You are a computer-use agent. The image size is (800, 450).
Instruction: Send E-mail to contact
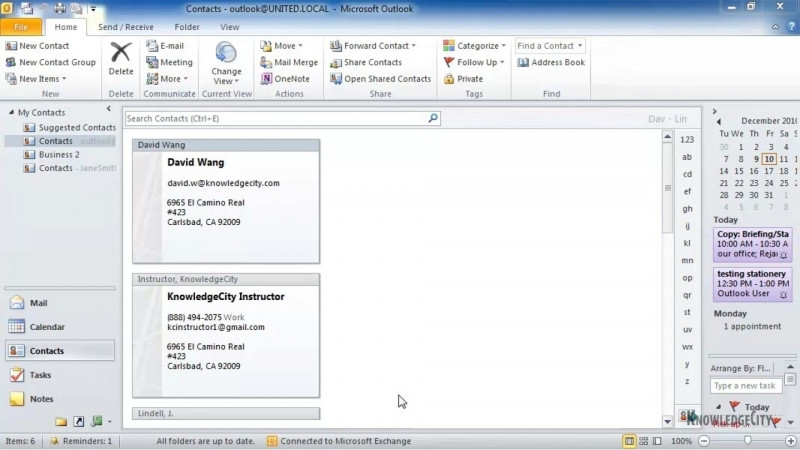[x=165, y=46]
